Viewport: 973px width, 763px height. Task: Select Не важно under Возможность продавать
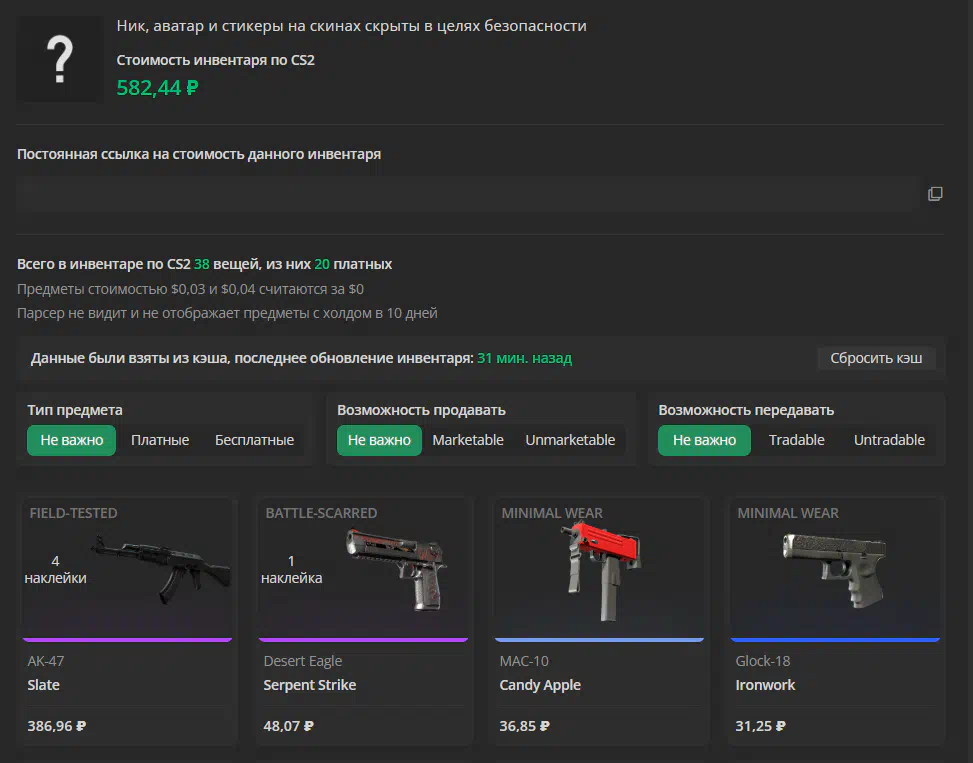coord(379,440)
